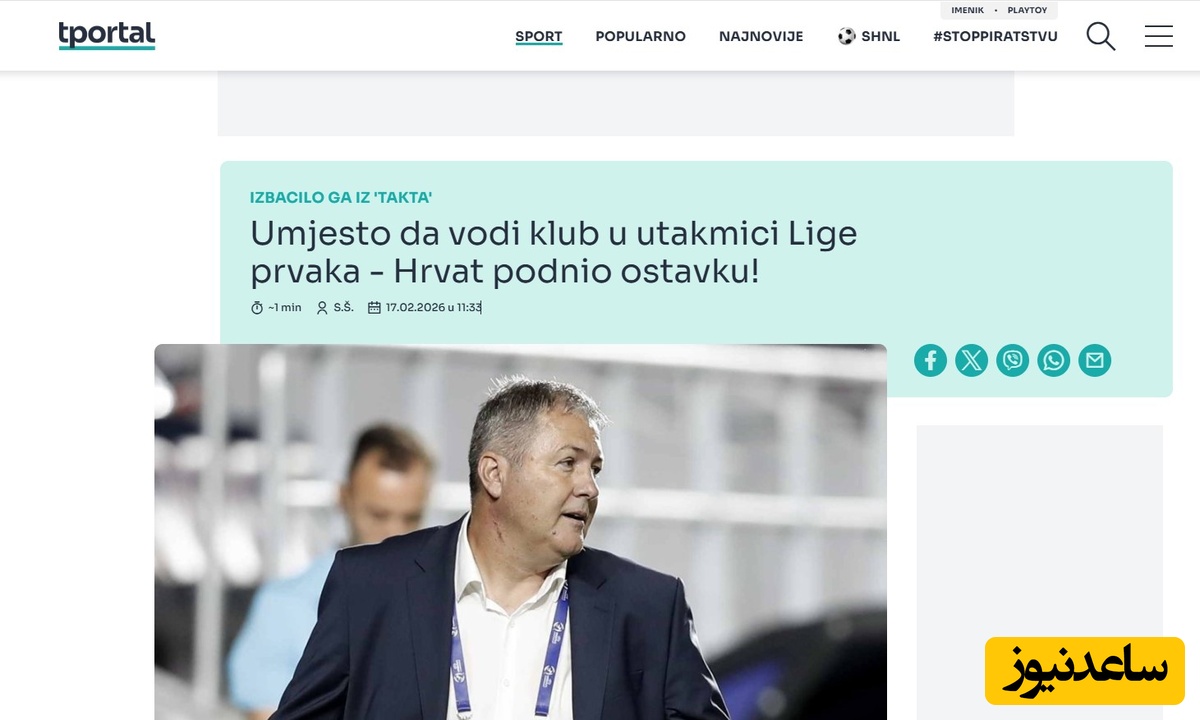Click the IZBACILO GA IZ 'TAKTA' label
The height and width of the screenshot is (720, 1200).
[x=341, y=198]
